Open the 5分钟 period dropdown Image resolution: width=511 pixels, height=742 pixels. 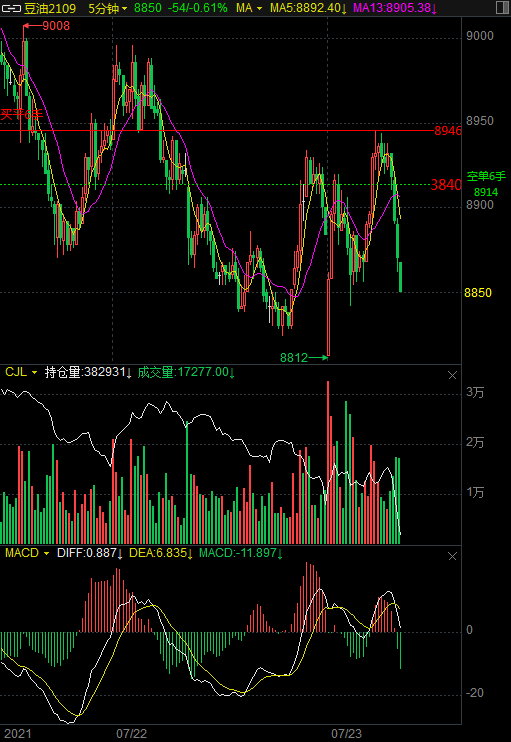[x=108, y=8]
